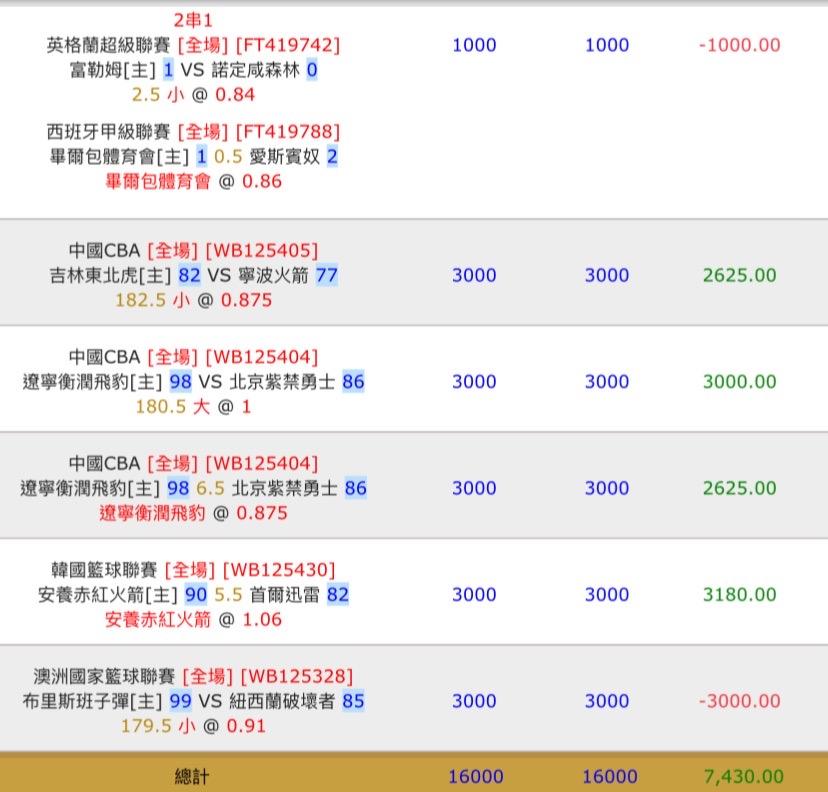The image size is (828, 792).
Task: Click the FT419742 match ID
Action: 288,45
